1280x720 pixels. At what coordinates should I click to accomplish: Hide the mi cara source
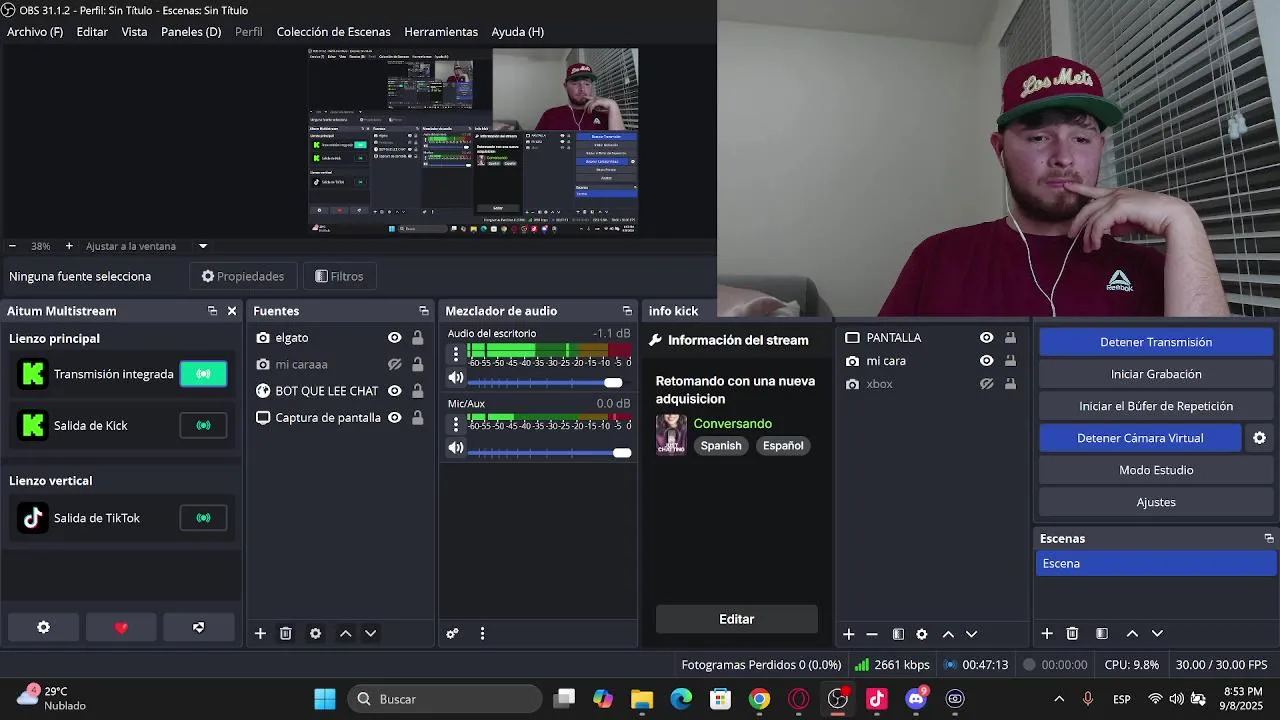(x=986, y=361)
